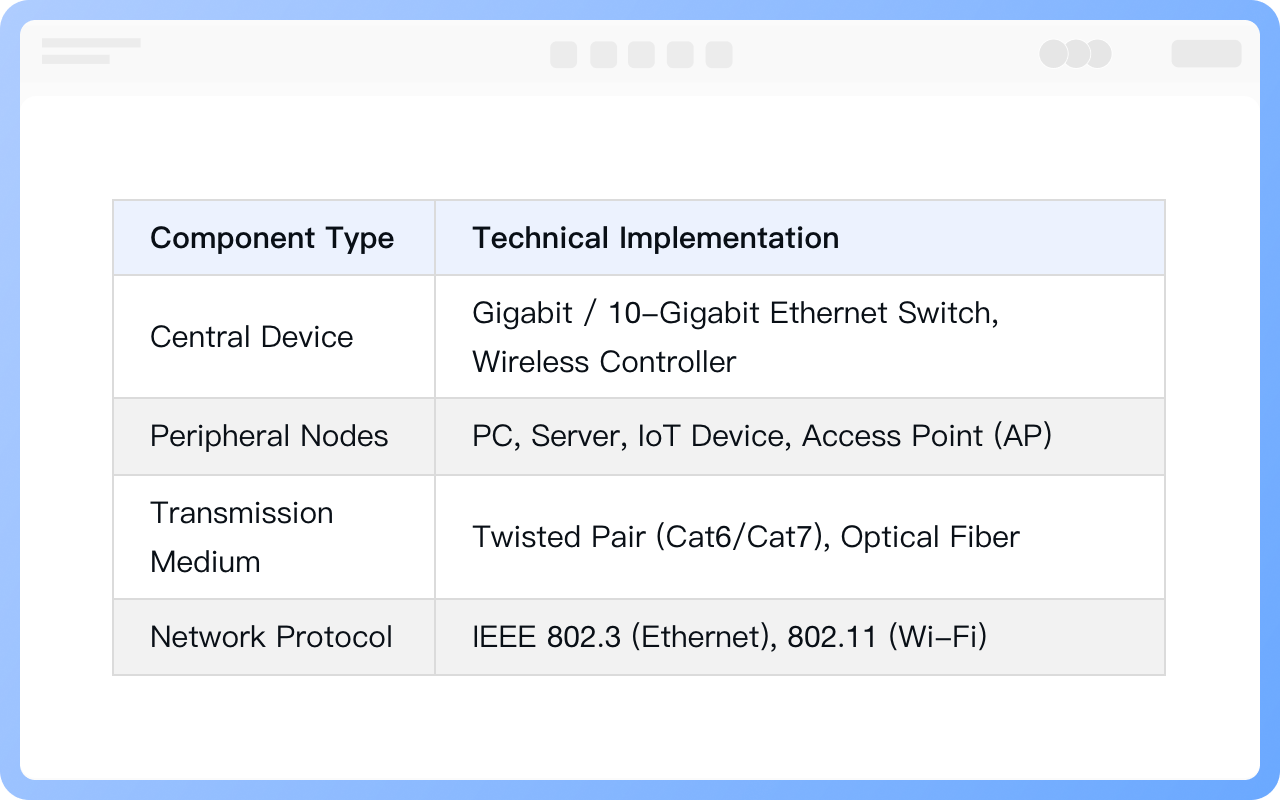Click the shorter subtitle placeholder bar
Viewport: 1280px width, 800px height.
point(76,60)
